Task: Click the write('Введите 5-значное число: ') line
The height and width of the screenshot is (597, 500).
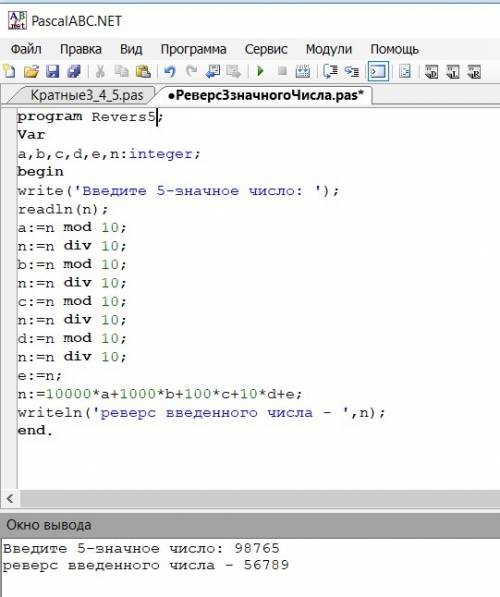Action: 178,190
